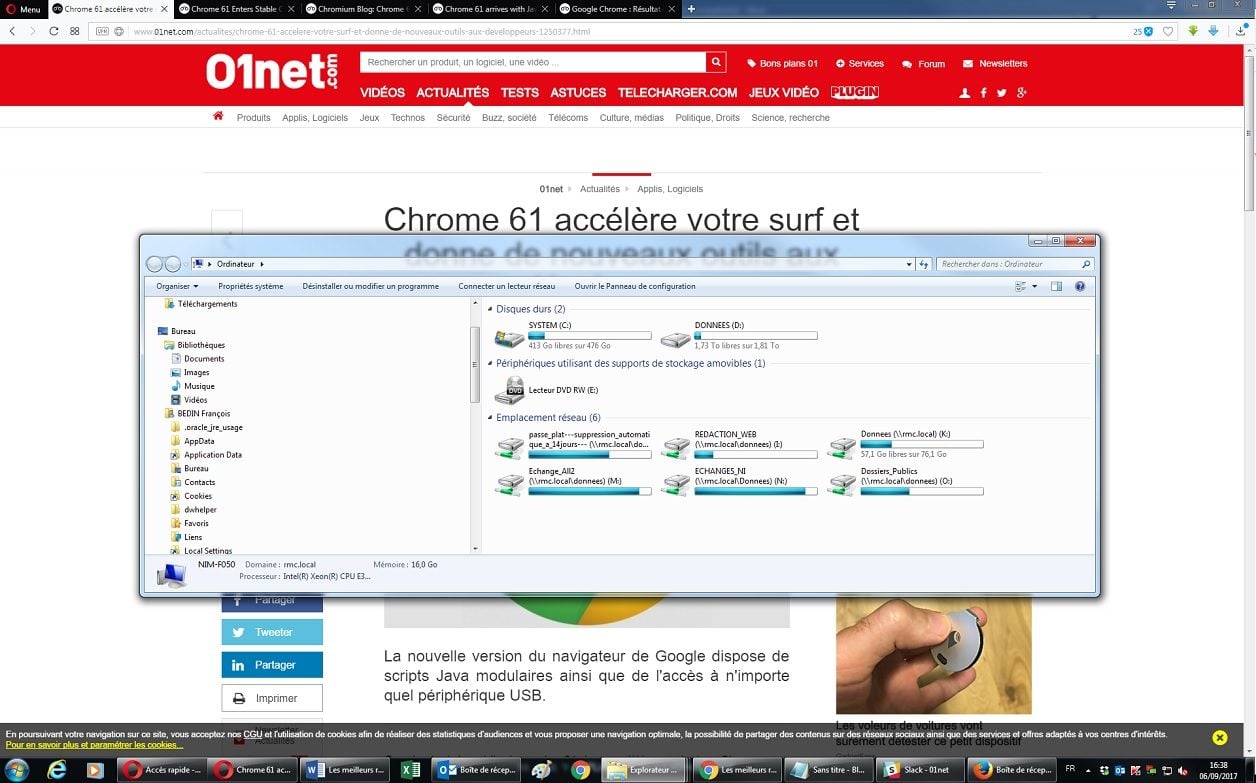
Task: Go back in Opera browser
Action: pos(12,31)
